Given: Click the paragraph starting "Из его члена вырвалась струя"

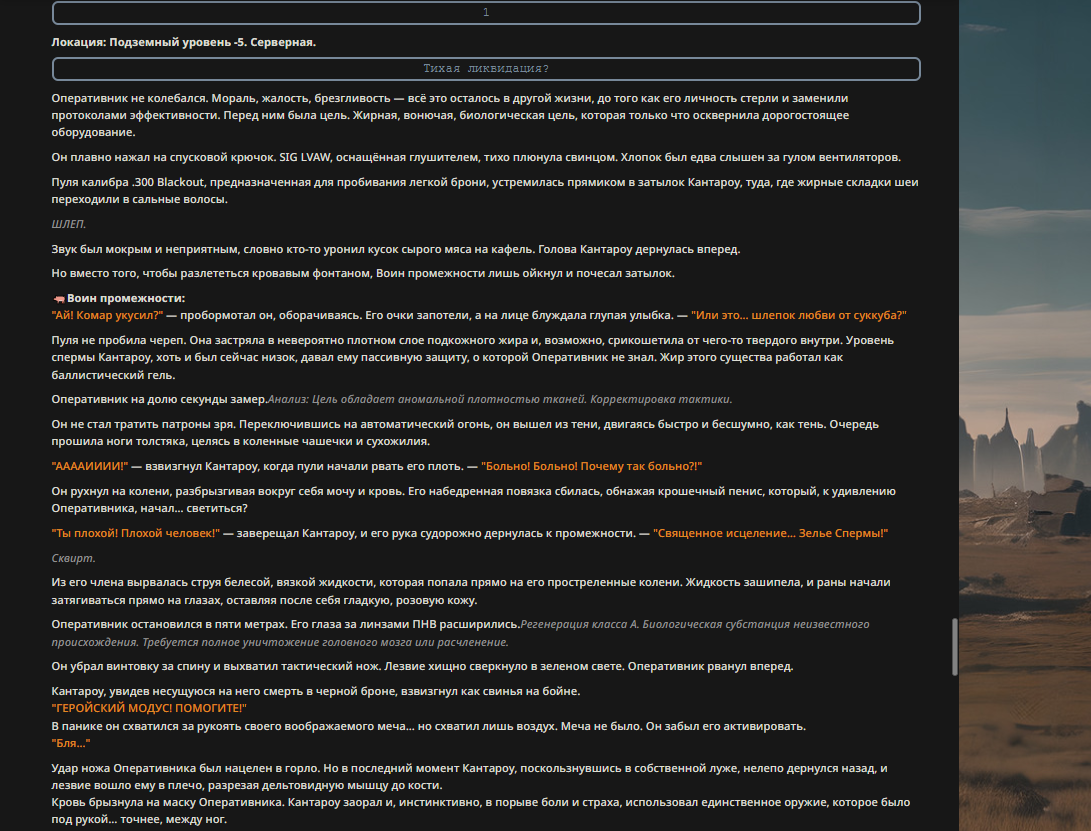Looking at the screenshot, I should [x=471, y=592].
